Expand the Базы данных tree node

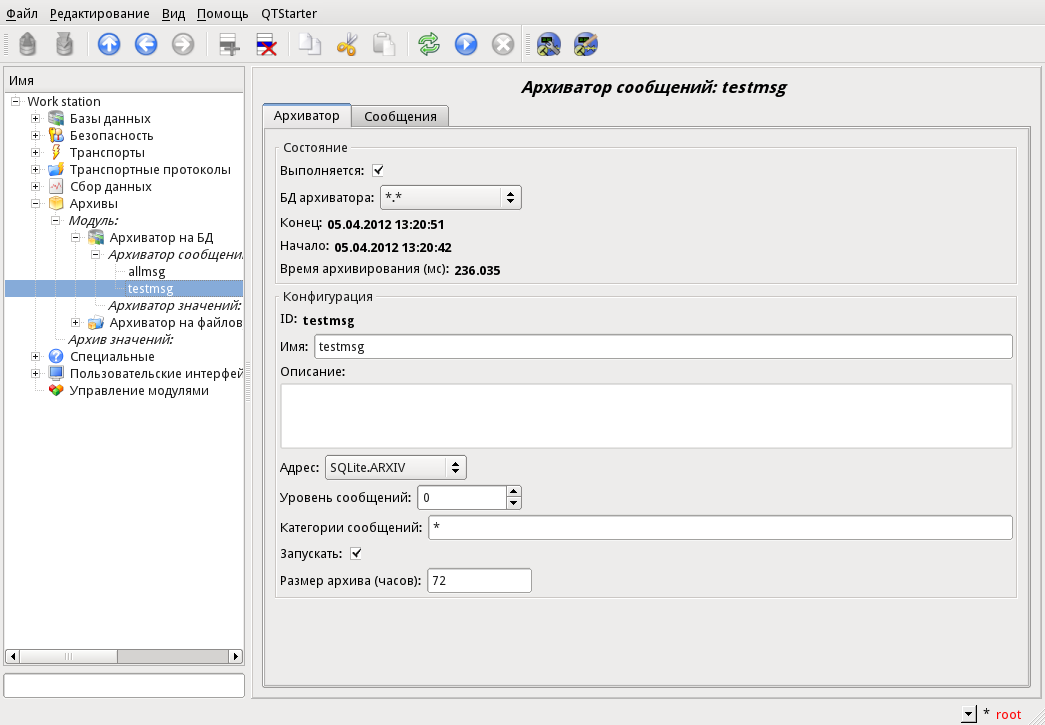point(35,119)
